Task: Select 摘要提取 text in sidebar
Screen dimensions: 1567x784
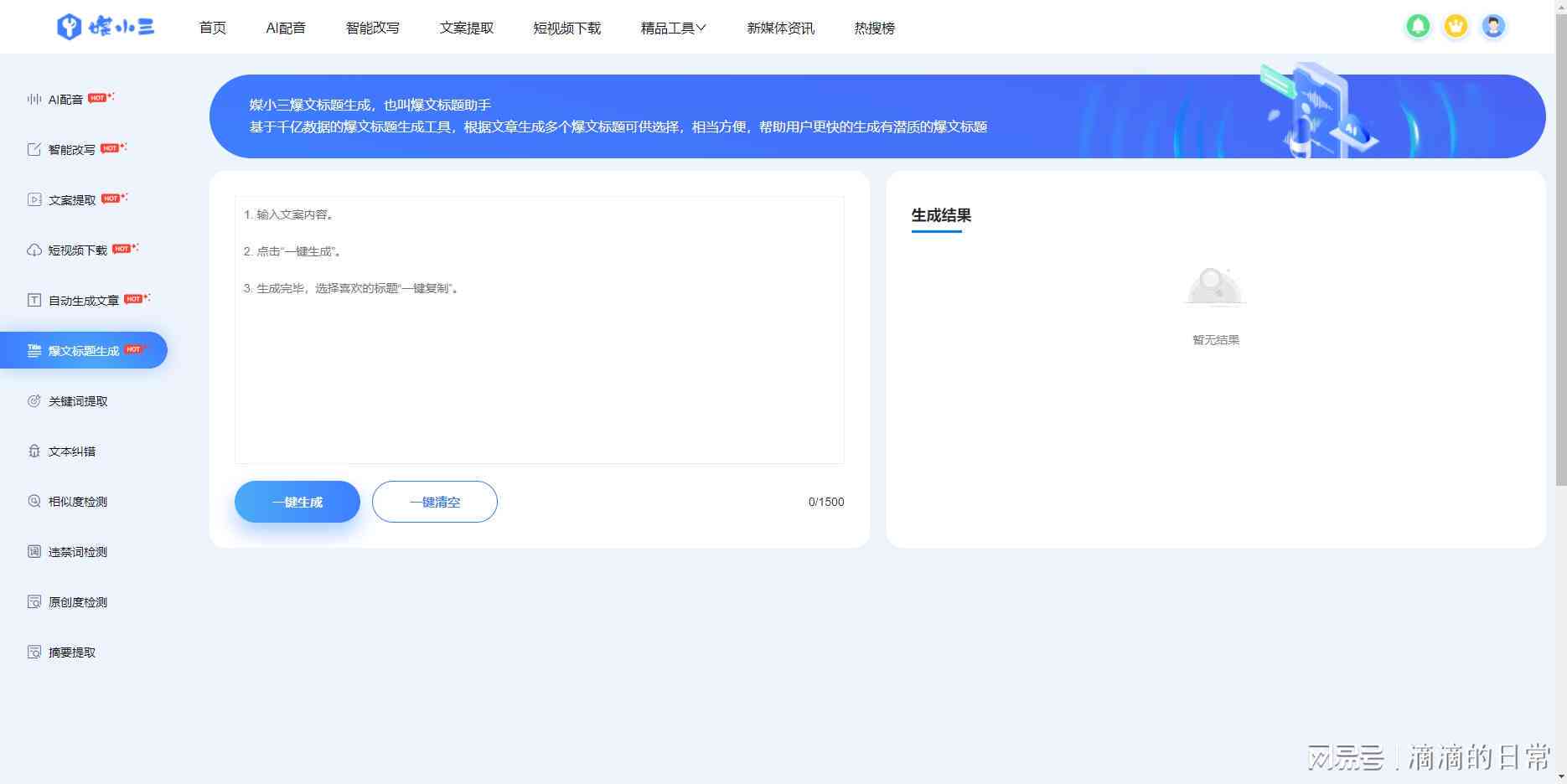Action: 72,652
